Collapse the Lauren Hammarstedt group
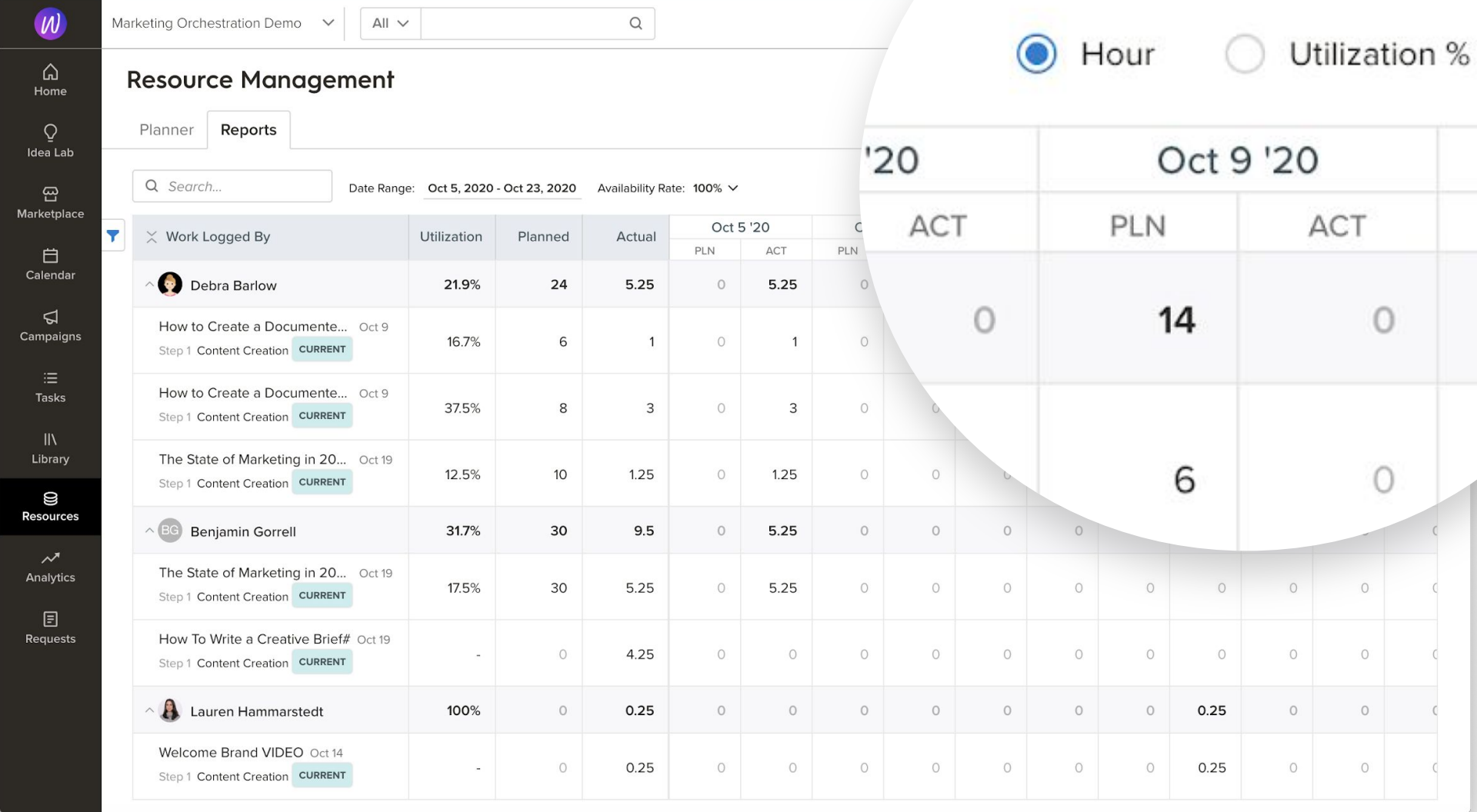The image size is (1477, 812). [x=149, y=710]
